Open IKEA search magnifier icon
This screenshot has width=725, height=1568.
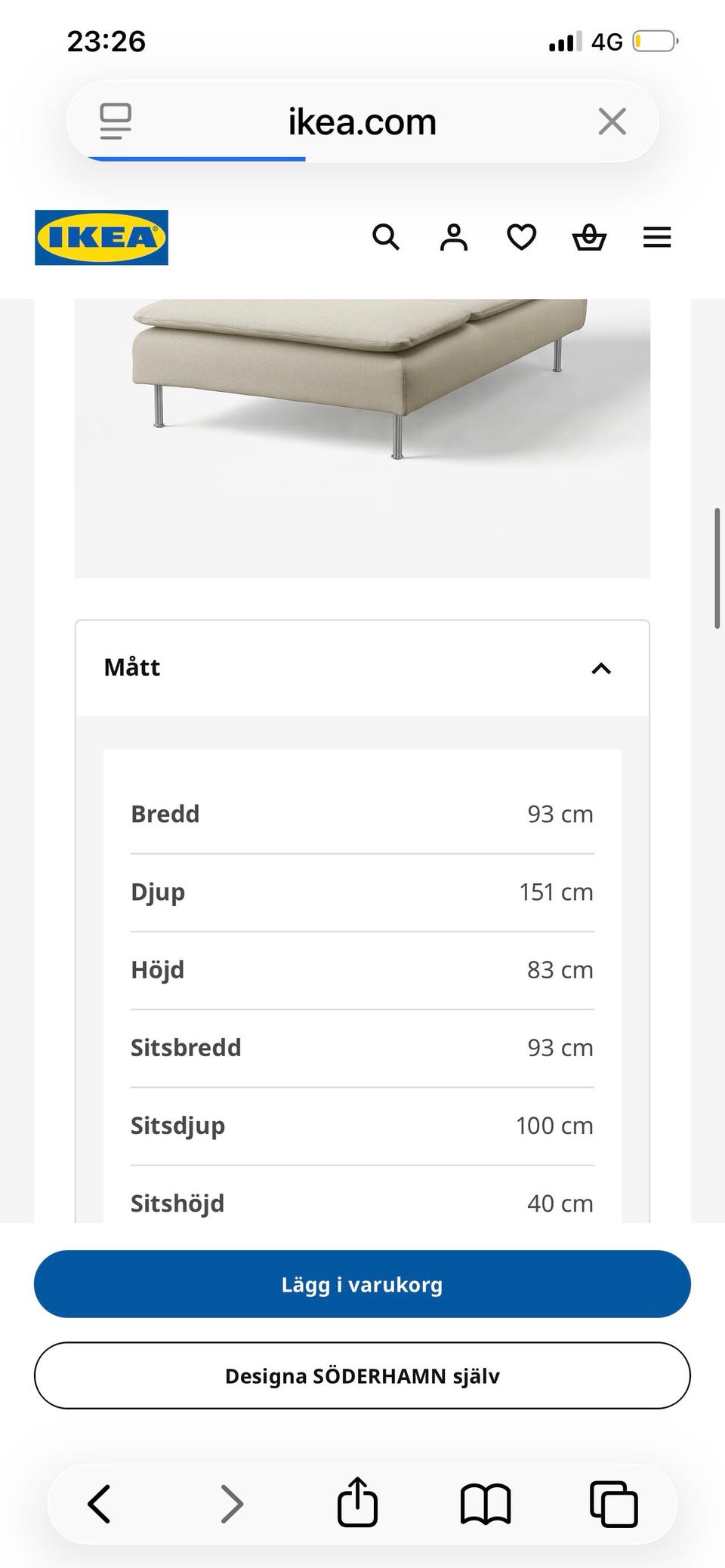pyautogui.click(x=386, y=238)
